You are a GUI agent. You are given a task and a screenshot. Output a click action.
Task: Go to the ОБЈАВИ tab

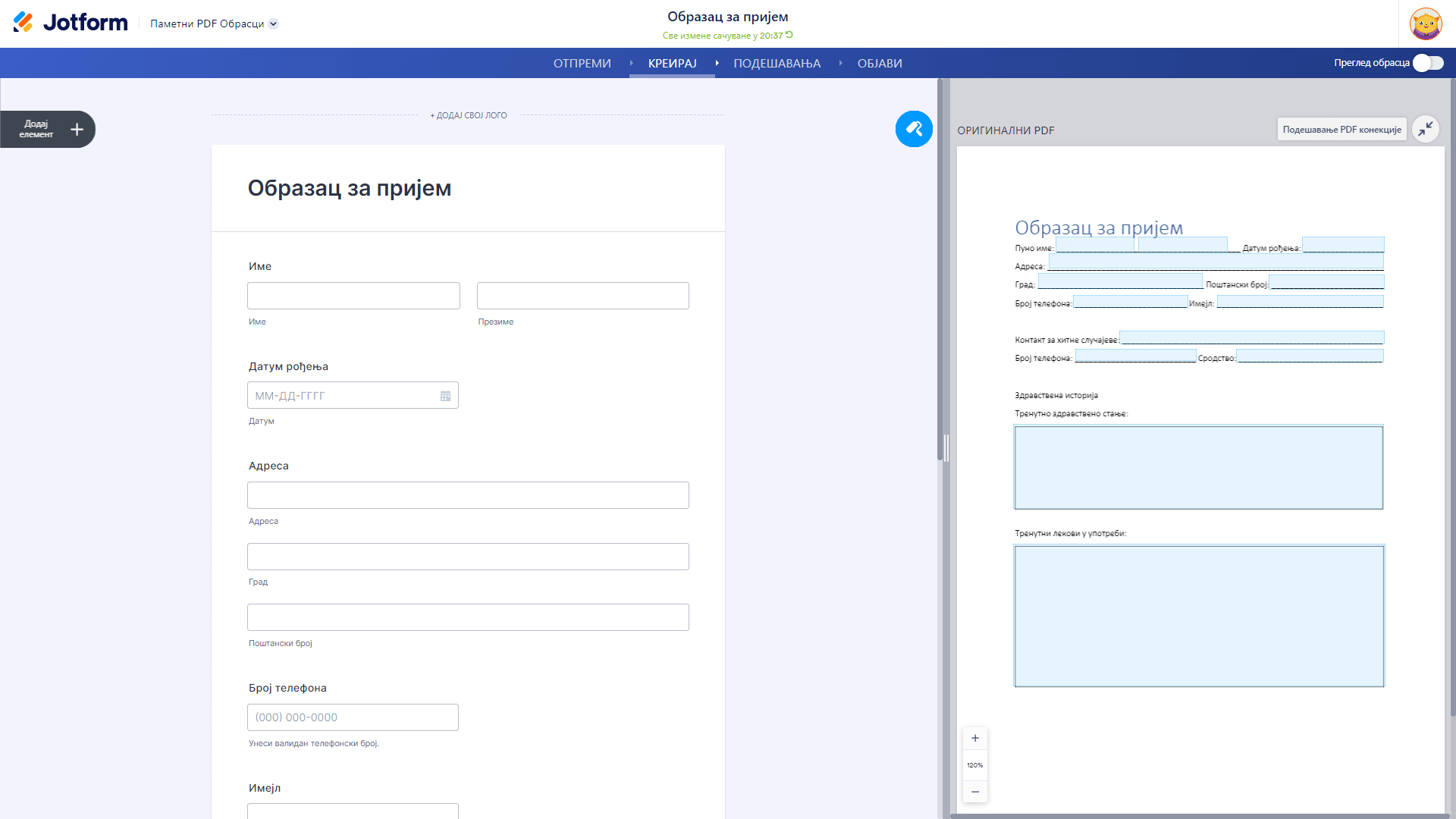[880, 64]
